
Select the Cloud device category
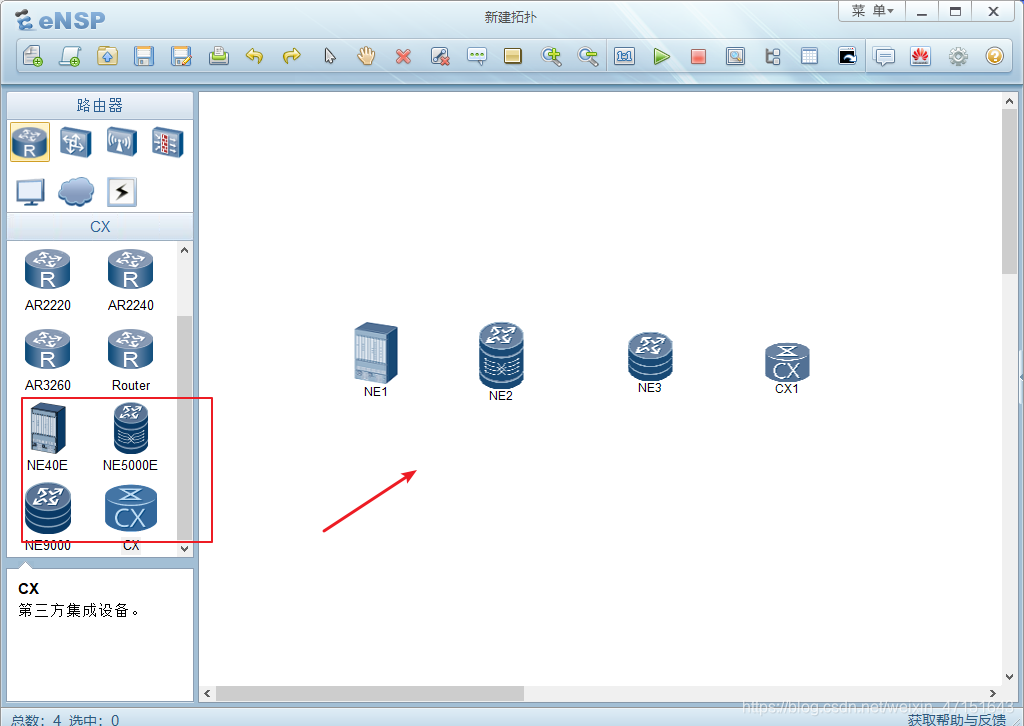76,192
